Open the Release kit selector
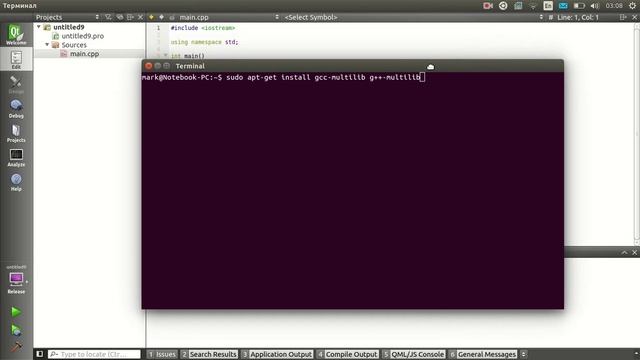Screen dimensions: 640x360 16,281
